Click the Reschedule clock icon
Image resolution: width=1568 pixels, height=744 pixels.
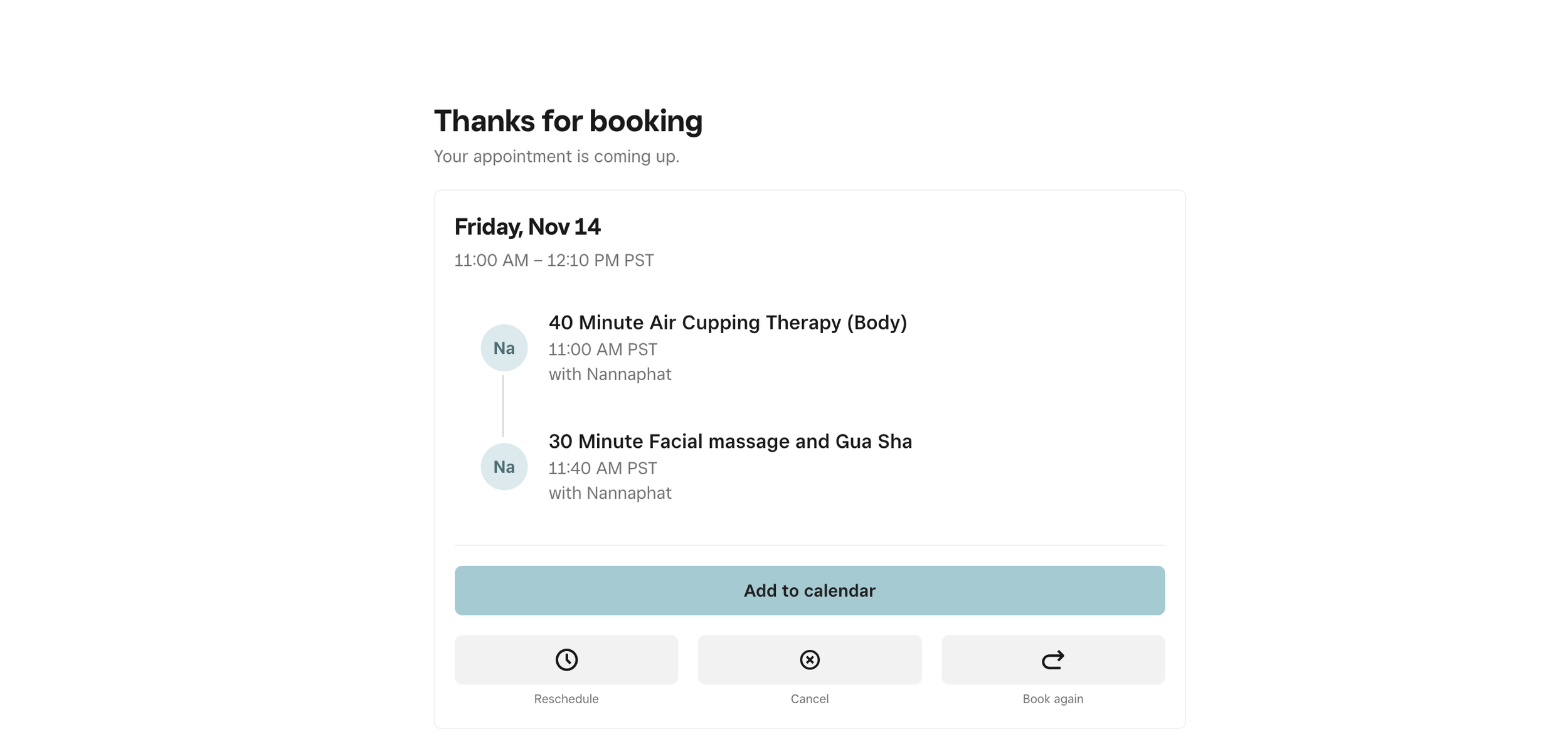tap(566, 659)
